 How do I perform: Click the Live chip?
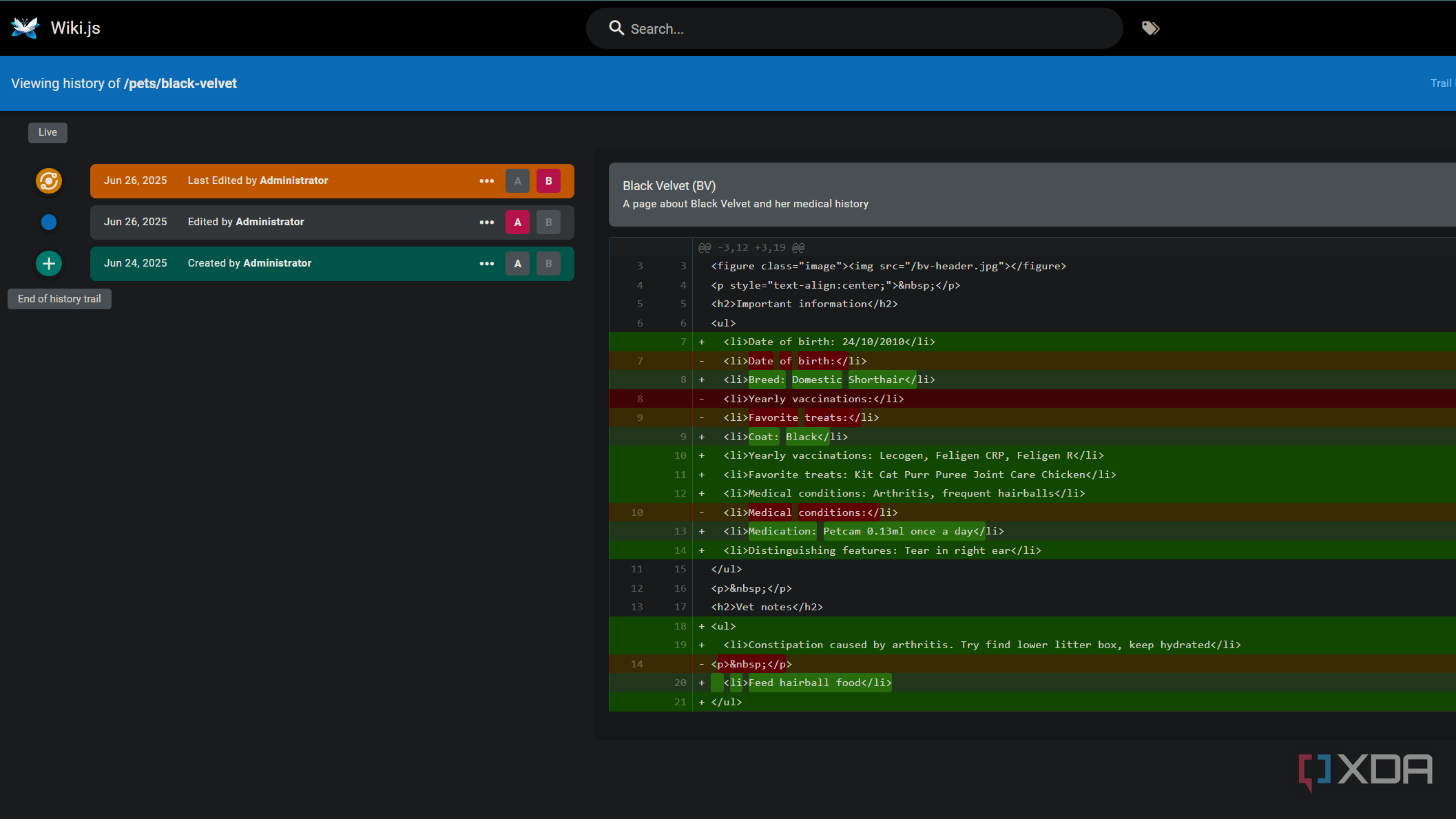(x=48, y=132)
